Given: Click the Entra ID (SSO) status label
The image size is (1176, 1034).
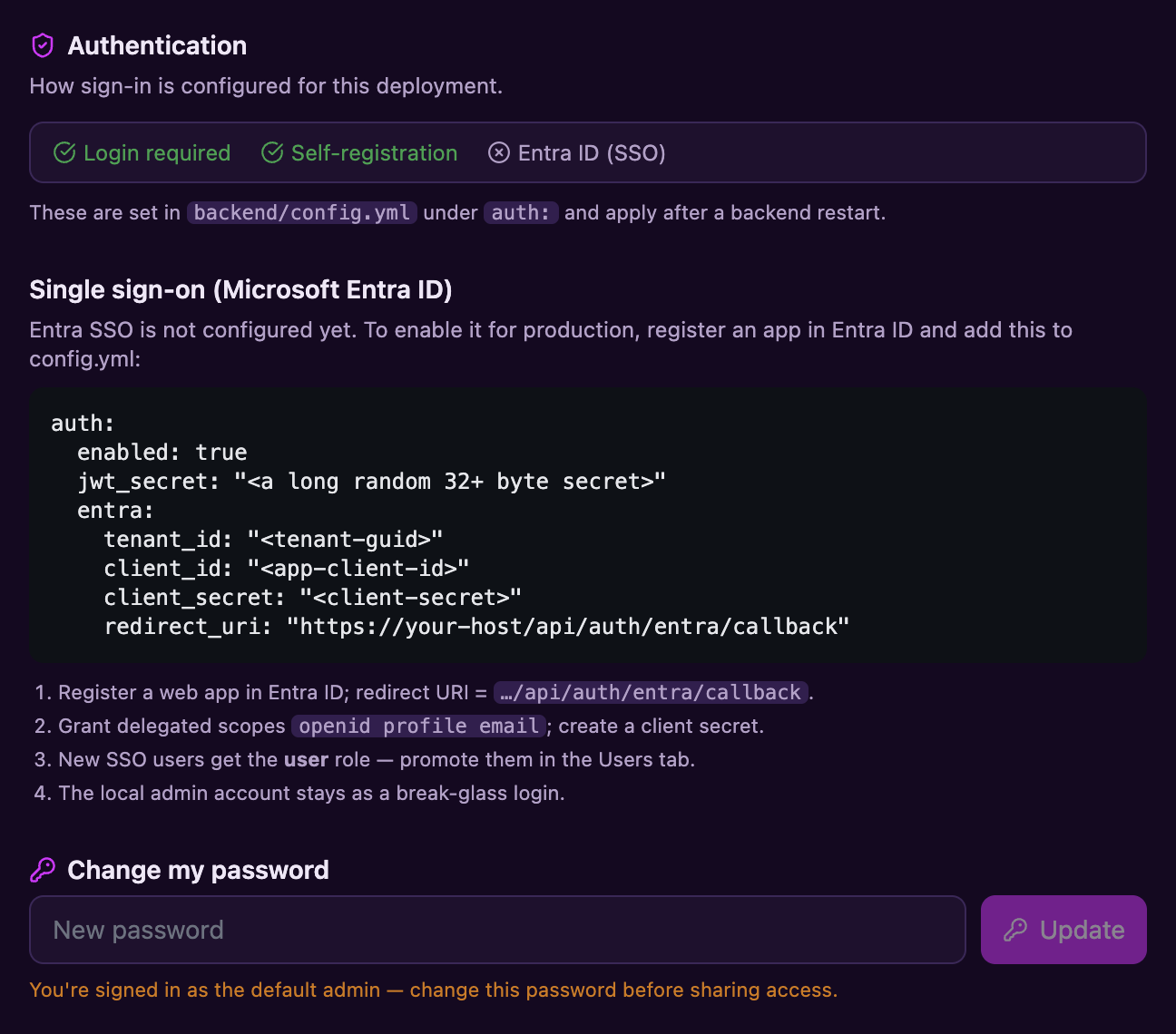Looking at the screenshot, I should pyautogui.click(x=592, y=152).
